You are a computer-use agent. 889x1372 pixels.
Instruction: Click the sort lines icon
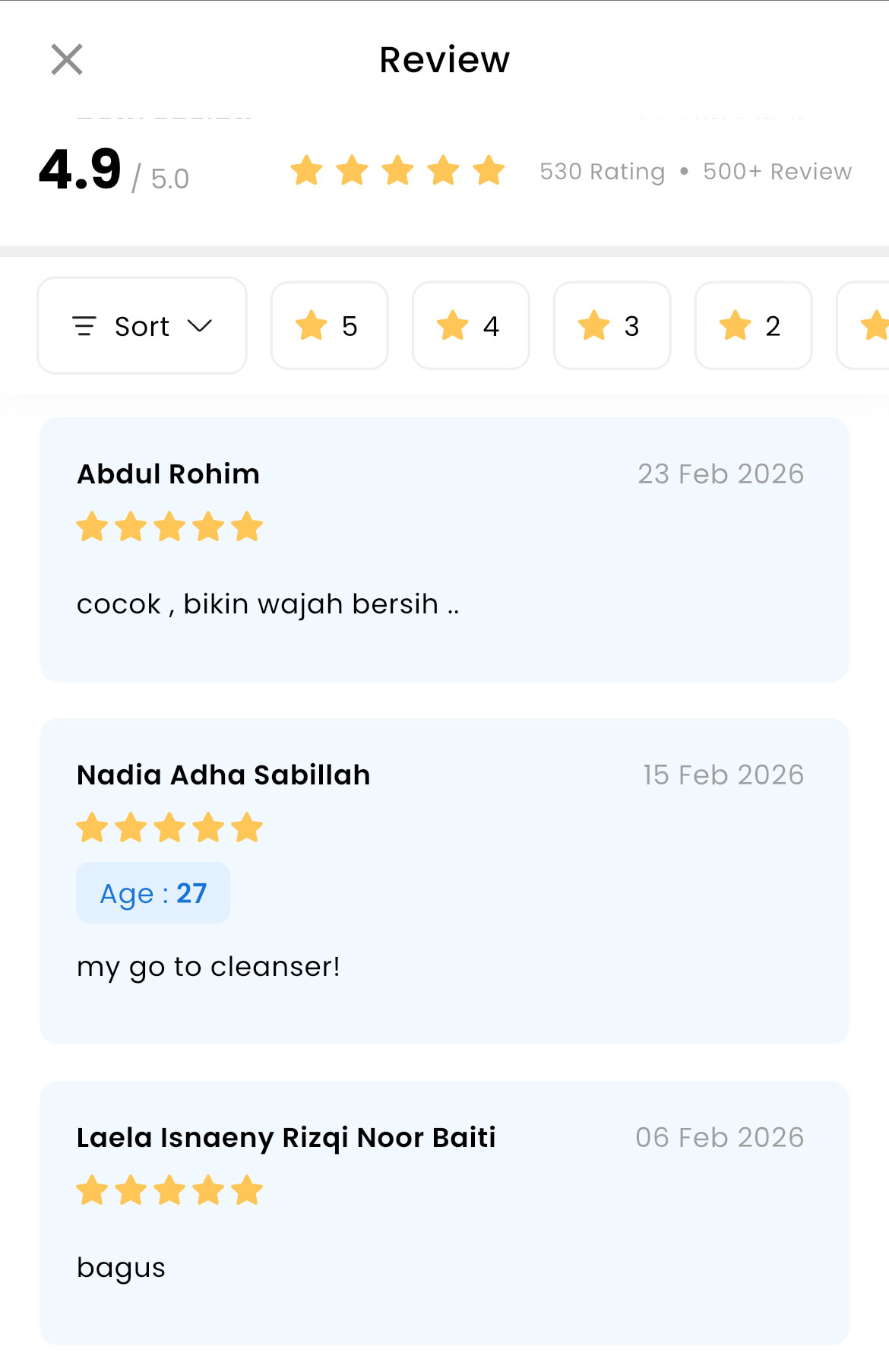click(x=84, y=326)
